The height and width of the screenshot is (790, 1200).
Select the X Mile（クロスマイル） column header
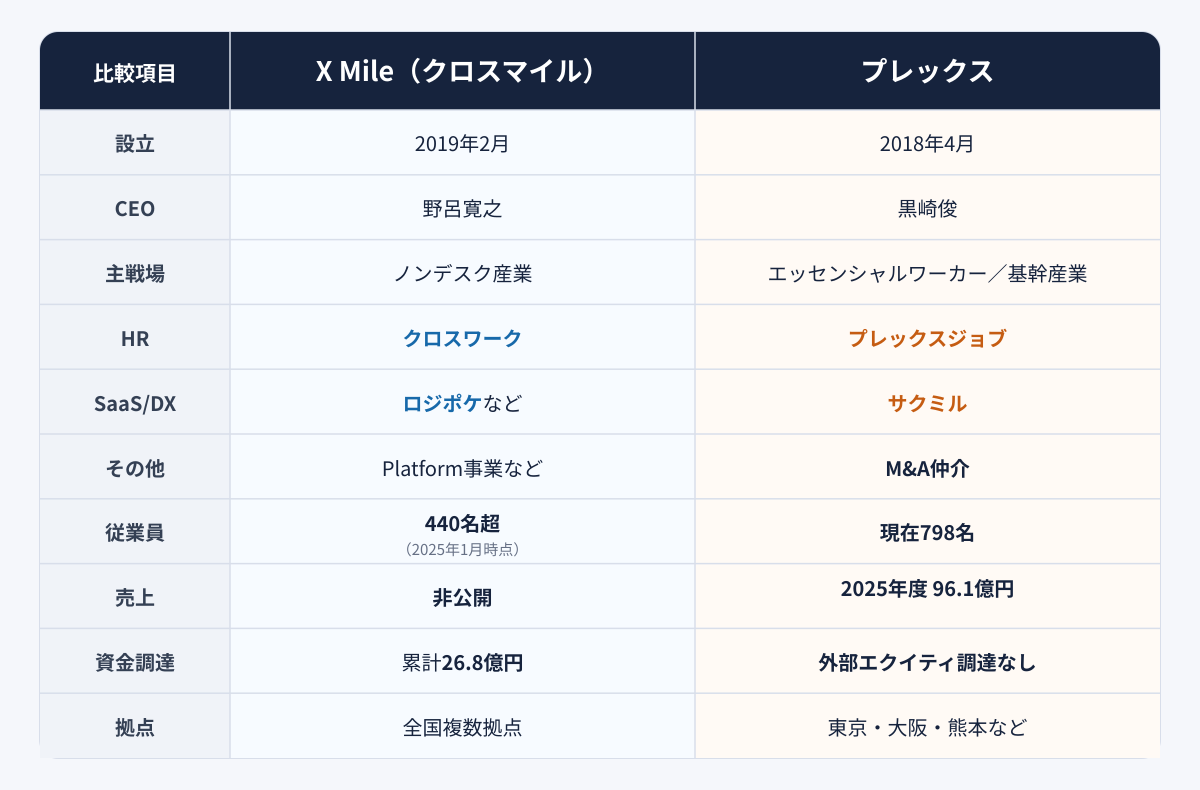point(462,71)
